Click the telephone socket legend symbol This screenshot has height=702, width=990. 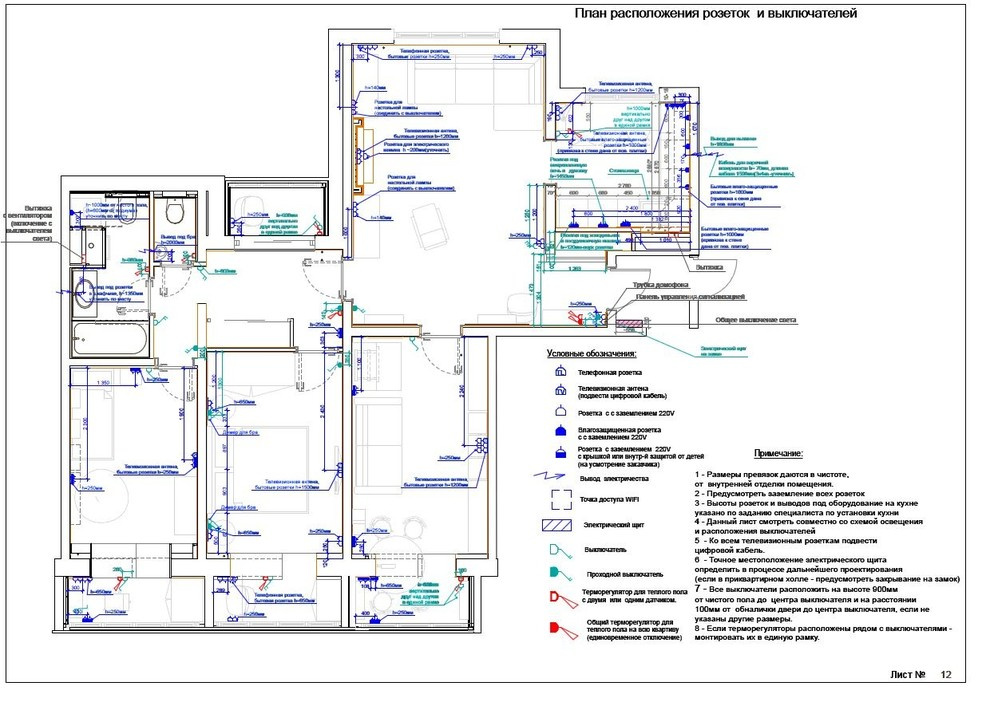[560, 371]
